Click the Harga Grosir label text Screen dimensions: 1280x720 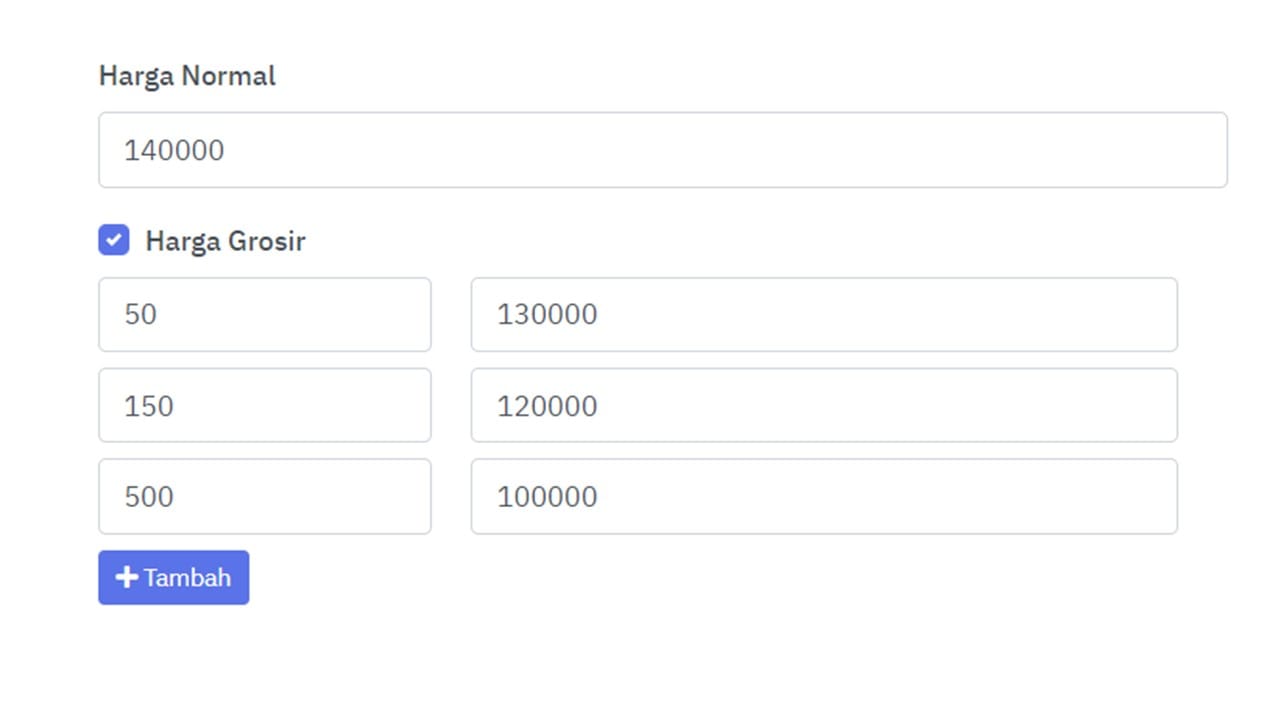click(225, 241)
